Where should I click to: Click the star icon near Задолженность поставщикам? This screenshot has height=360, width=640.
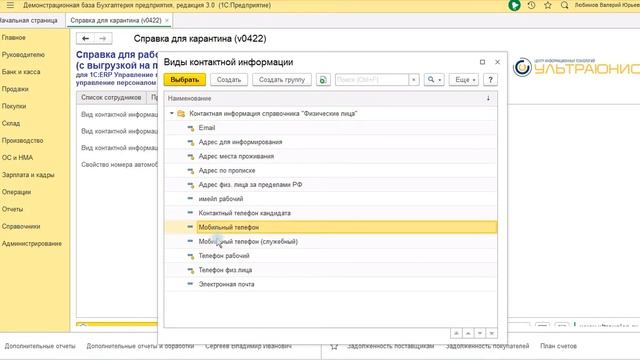[334, 346]
